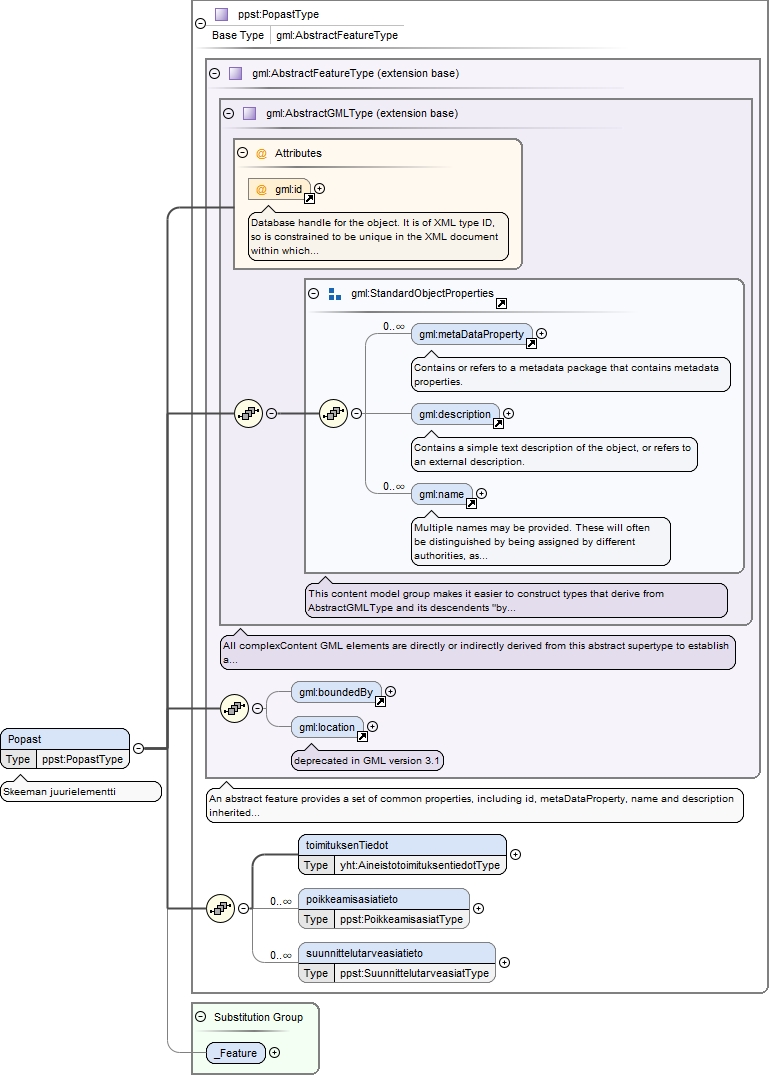770x1076 pixels.
Task: Follow reference arrow on gml:metaDataProperty
Action: click(x=531, y=344)
